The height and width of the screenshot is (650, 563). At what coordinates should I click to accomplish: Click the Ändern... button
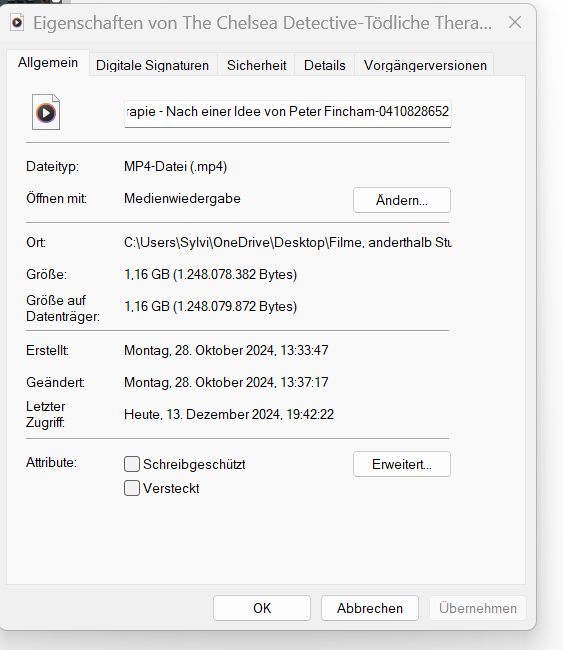point(402,200)
